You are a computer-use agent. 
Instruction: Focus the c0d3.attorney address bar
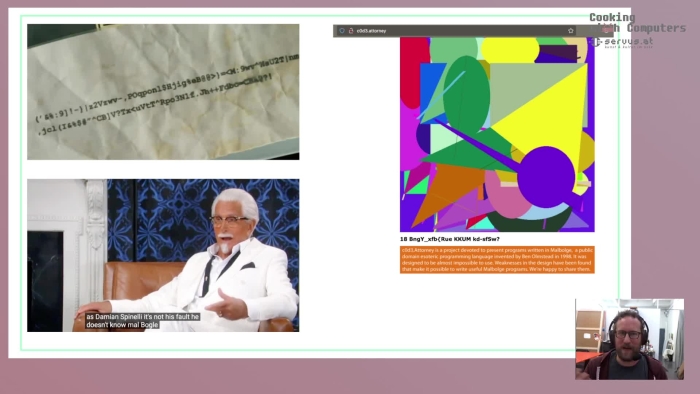pos(455,31)
